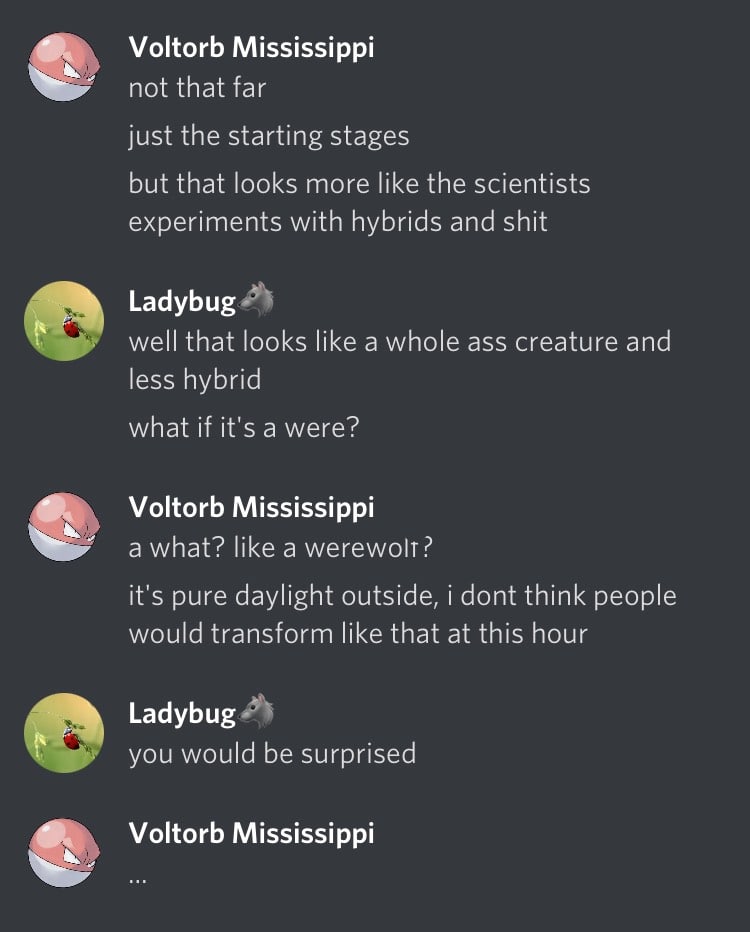This screenshot has width=750, height=932.
Task: Open Voltorb avatar next to '...' message
Action: (x=64, y=852)
